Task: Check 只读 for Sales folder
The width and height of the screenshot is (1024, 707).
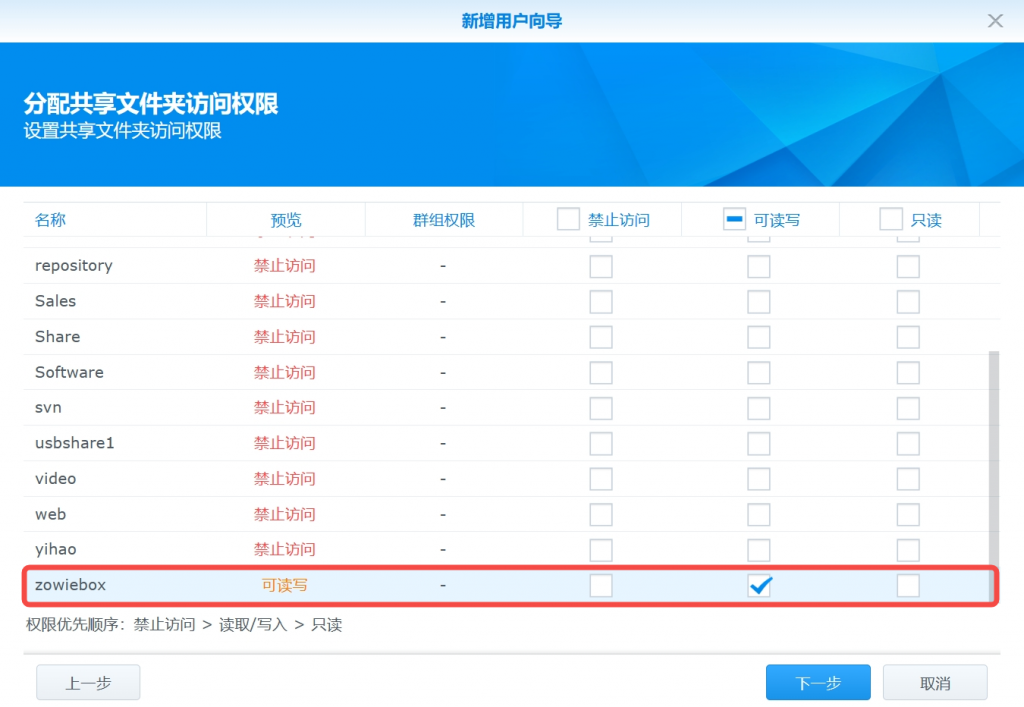Action: point(908,302)
